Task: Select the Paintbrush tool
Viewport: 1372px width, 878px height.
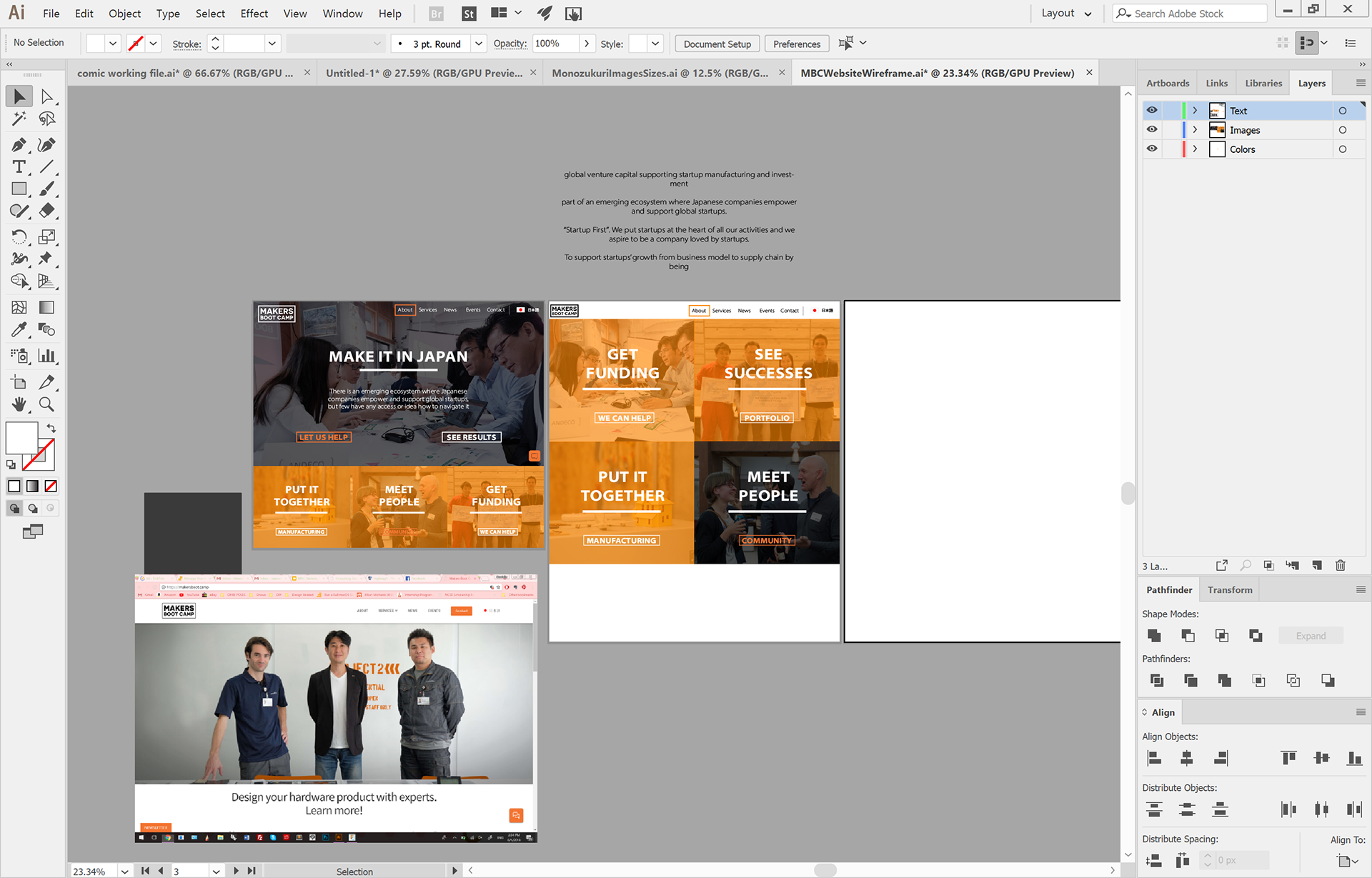Action: (x=46, y=189)
